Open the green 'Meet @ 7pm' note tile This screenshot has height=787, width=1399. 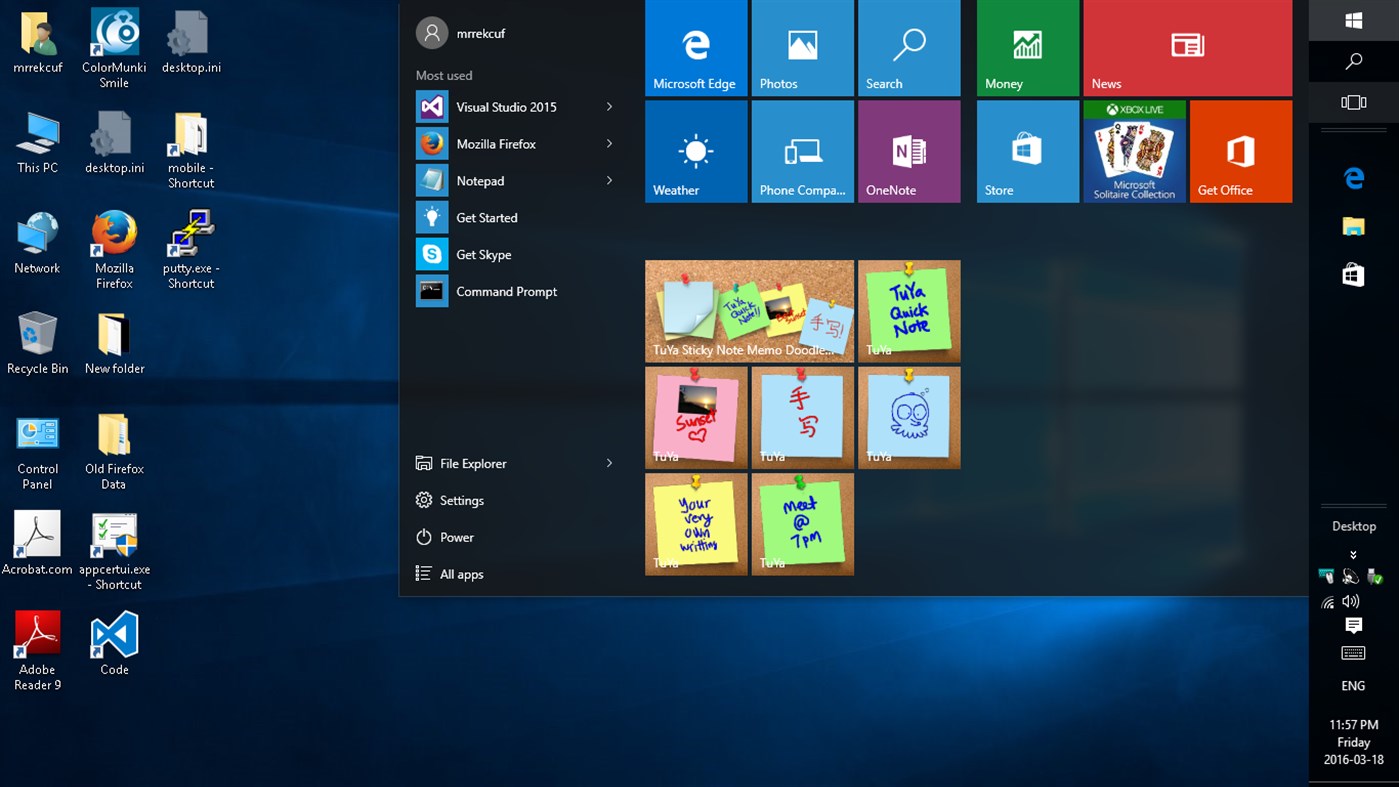(803, 524)
